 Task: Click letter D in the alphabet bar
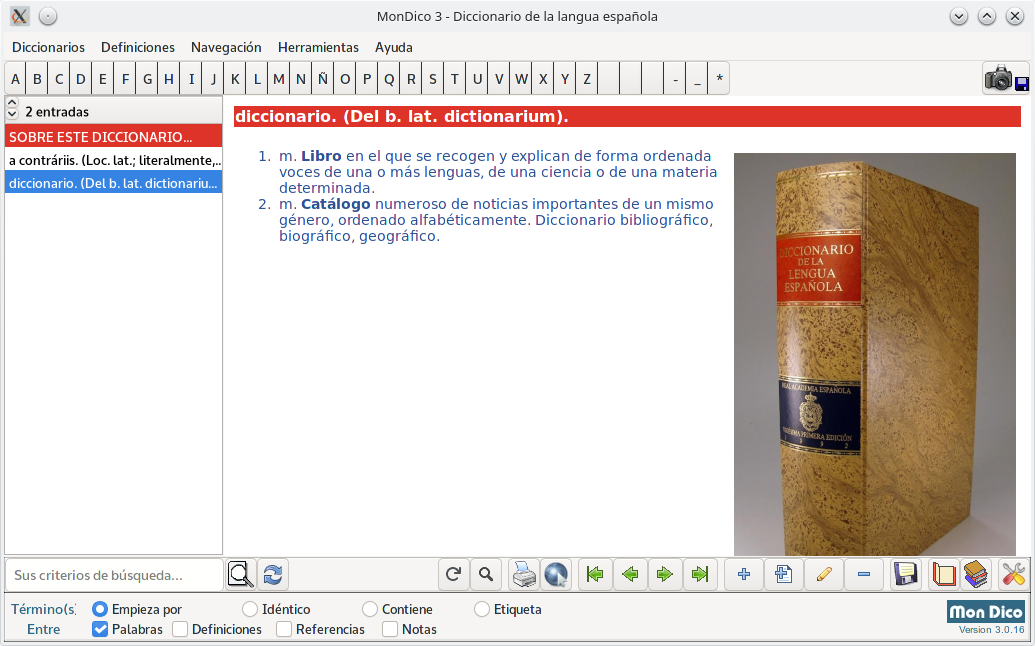pos(81,79)
